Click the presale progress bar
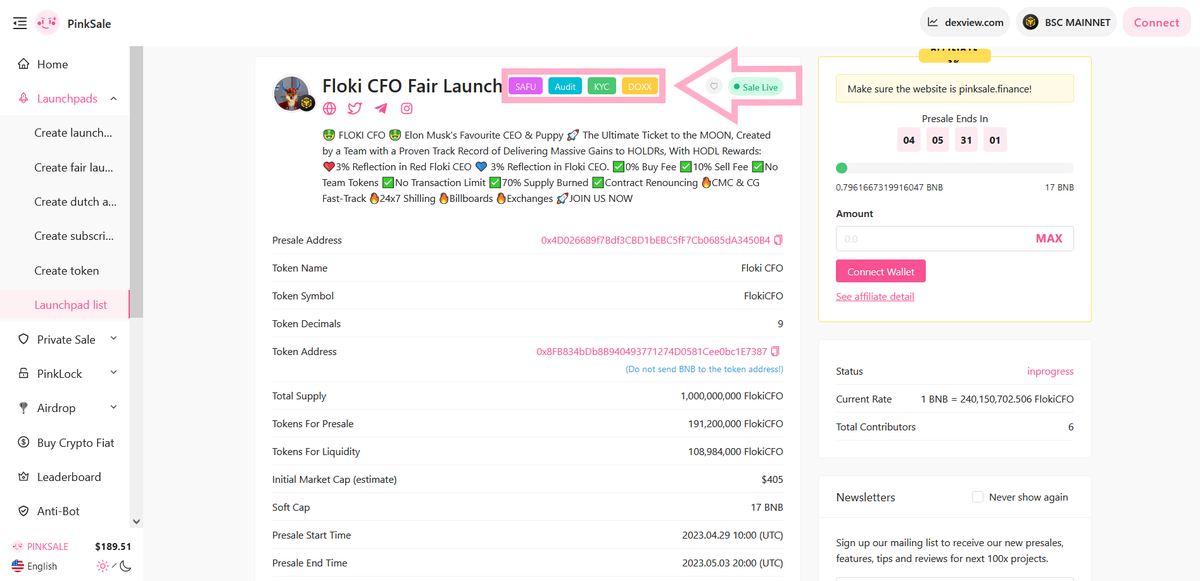1200x581 pixels. pos(955,168)
